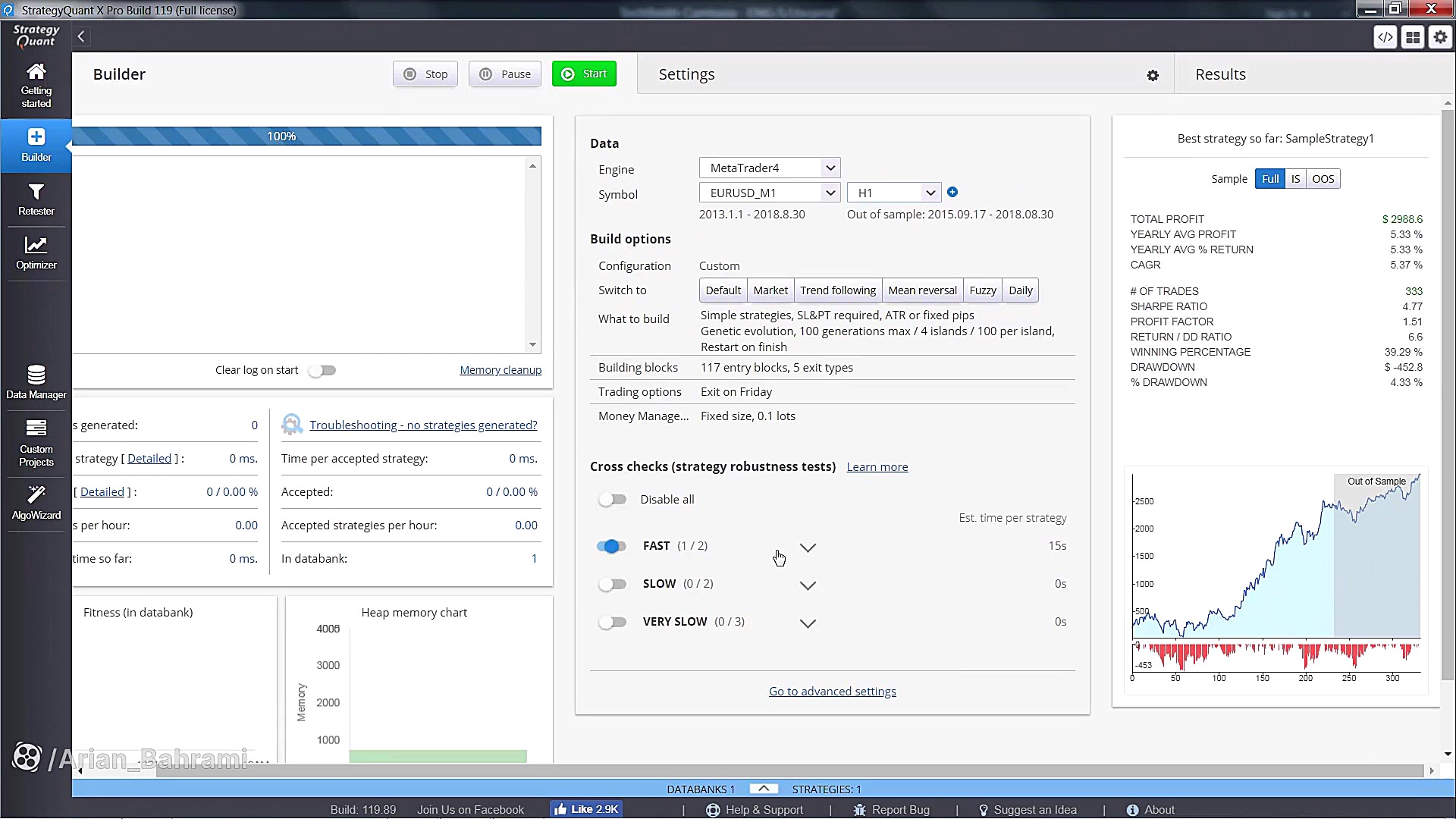Image resolution: width=1456 pixels, height=819 pixels.
Task: Click the 100% build progress bar
Action: click(x=307, y=136)
